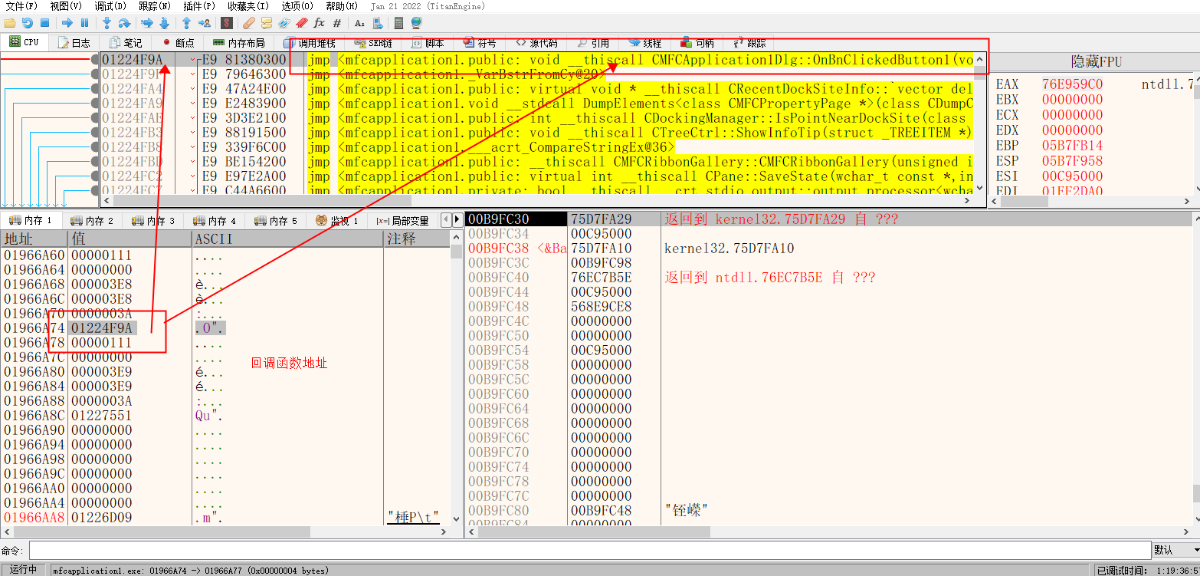
Task: Select the 内存 2 dump tab
Action: (92, 220)
